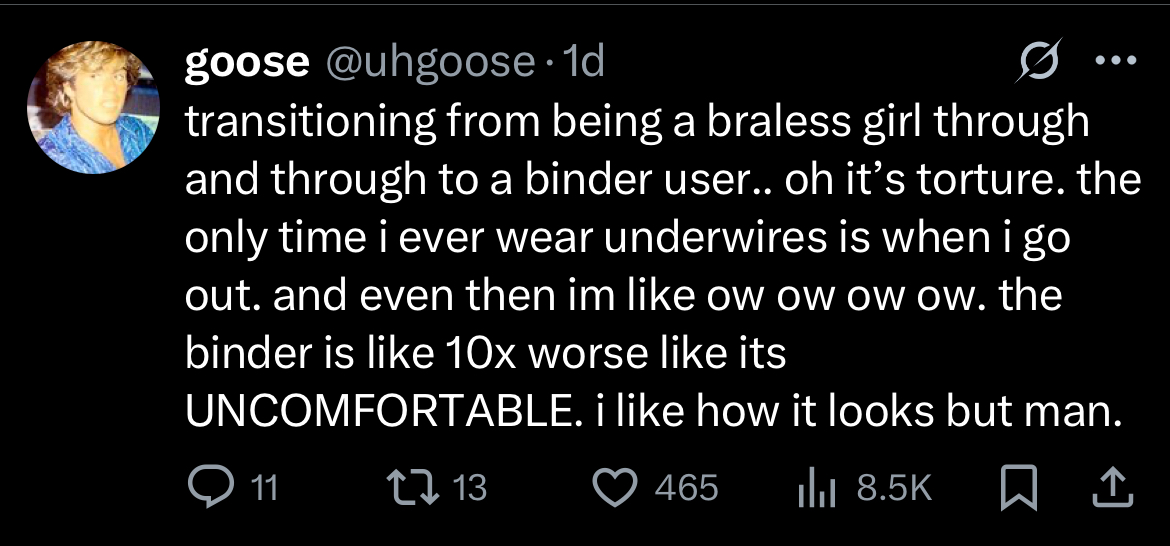Click the like count 465

point(686,489)
